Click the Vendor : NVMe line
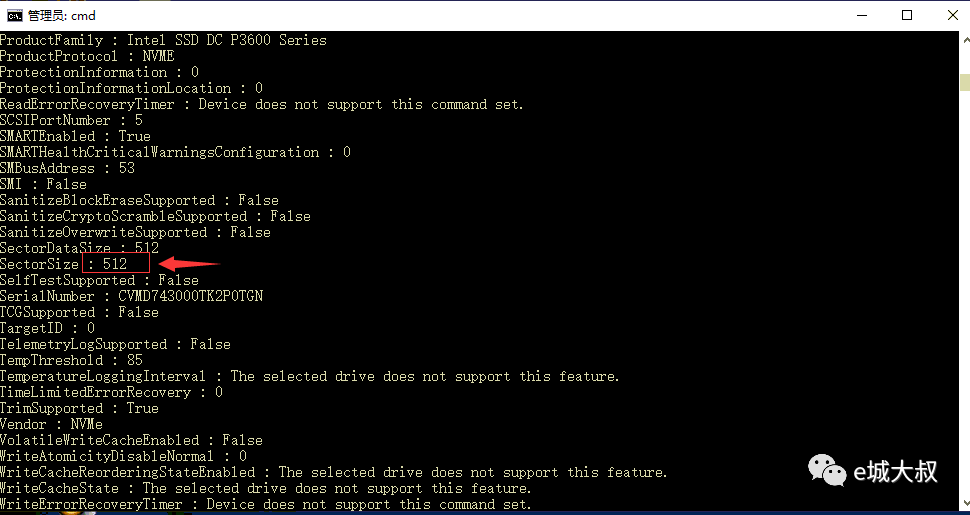 51,424
